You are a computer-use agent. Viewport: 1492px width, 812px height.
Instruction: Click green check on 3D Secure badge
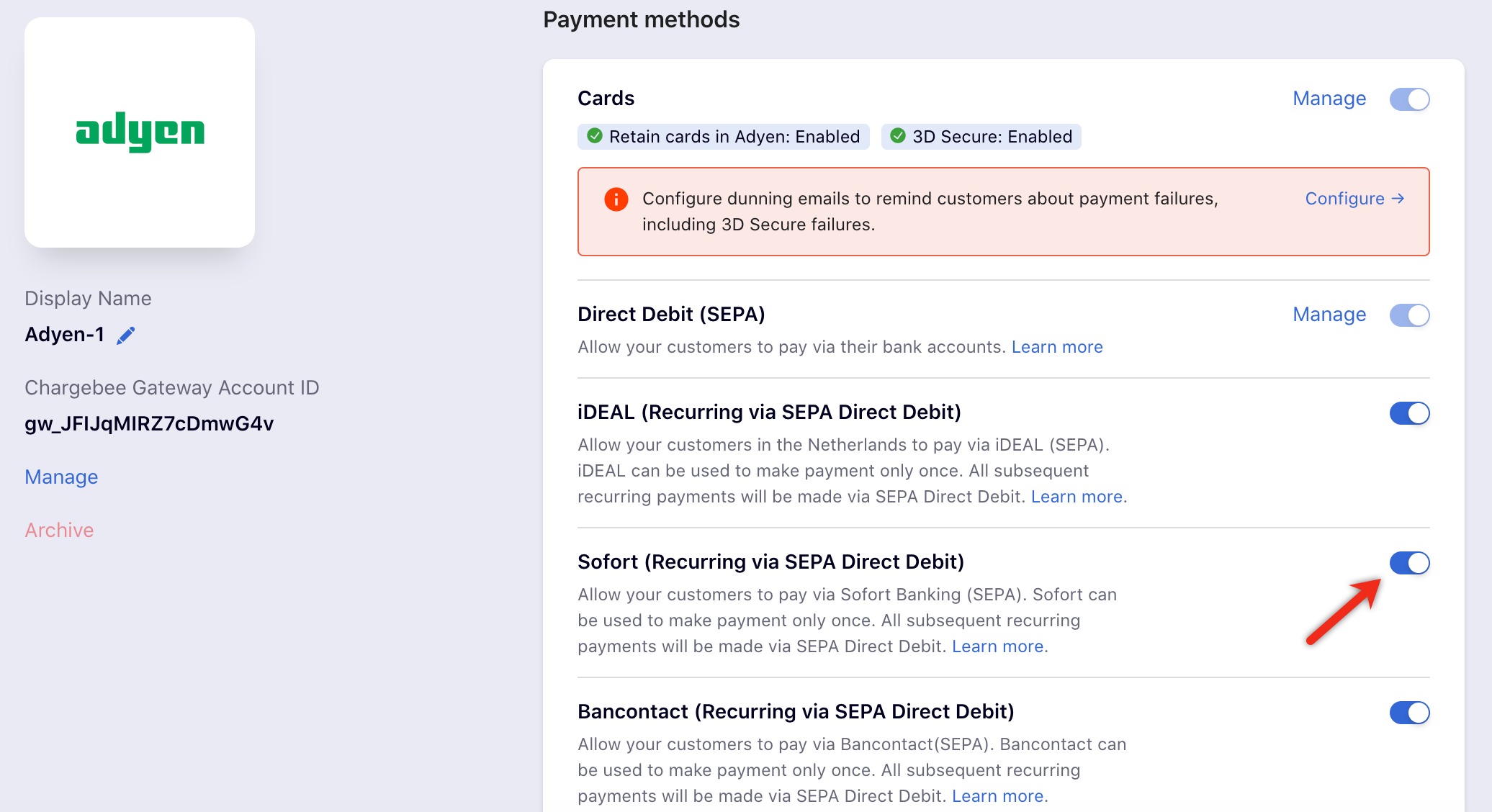click(x=898, y=136)
